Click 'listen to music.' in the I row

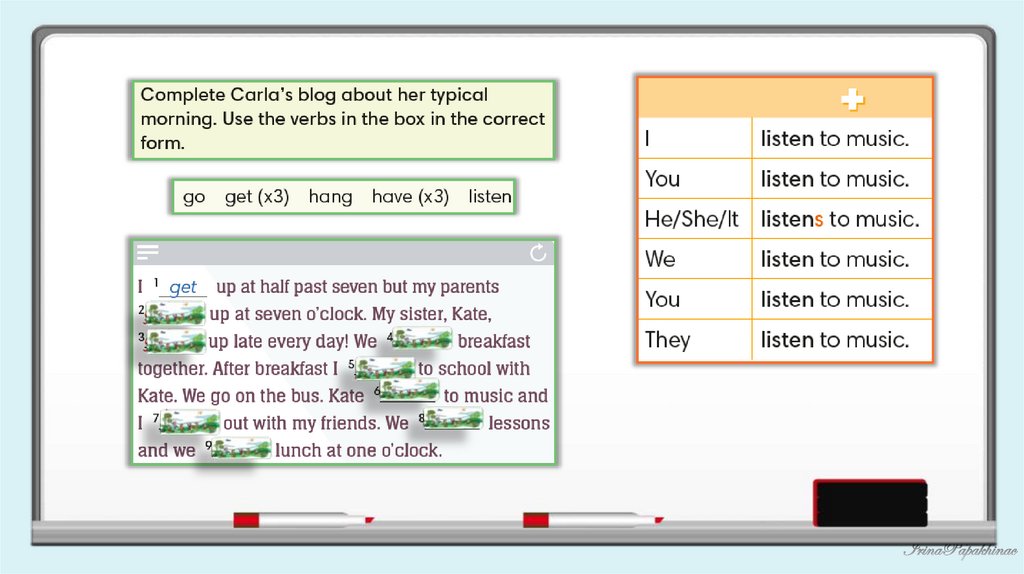835,138
